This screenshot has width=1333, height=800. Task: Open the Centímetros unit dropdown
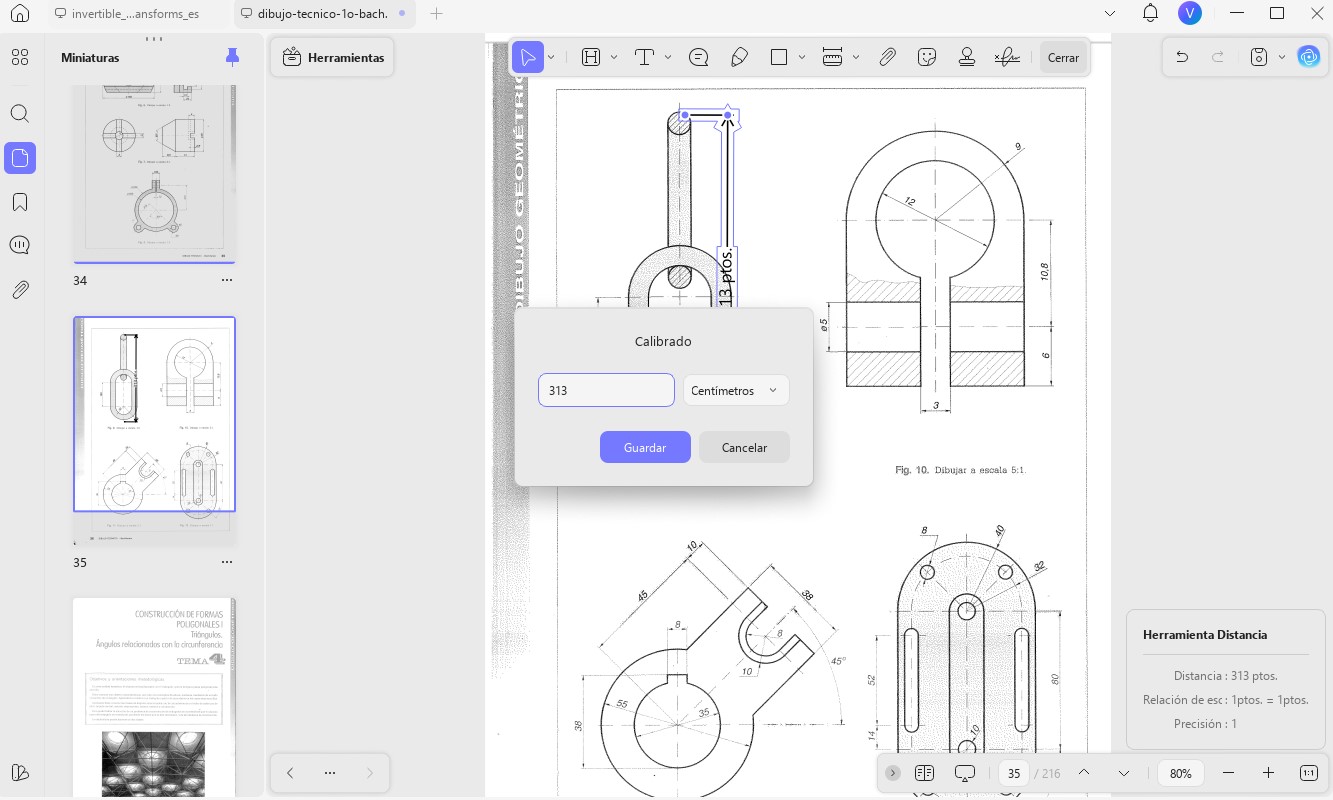(x=736, y=390)
